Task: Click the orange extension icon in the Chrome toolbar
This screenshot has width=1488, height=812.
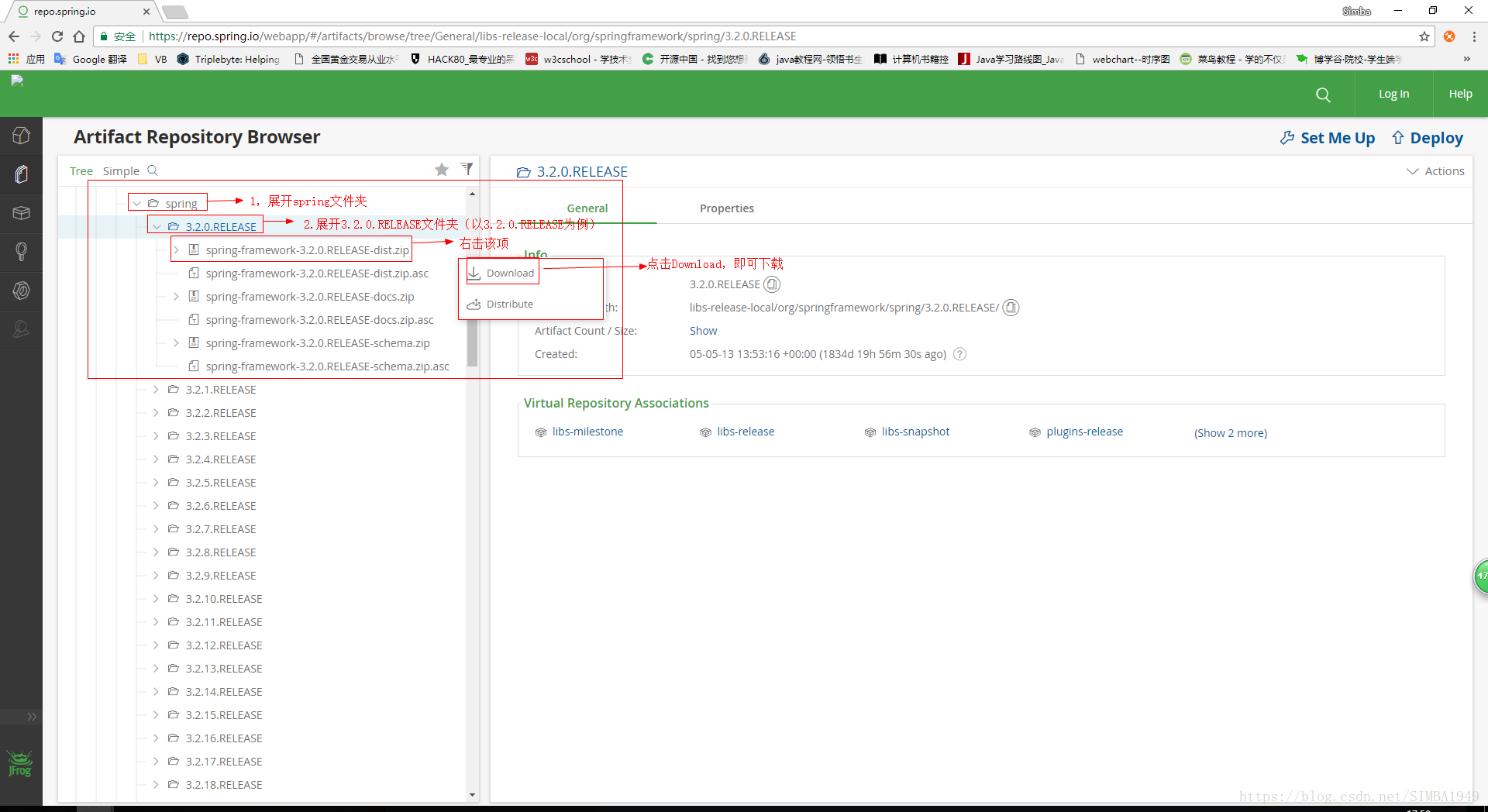Action: (1449, 36)
